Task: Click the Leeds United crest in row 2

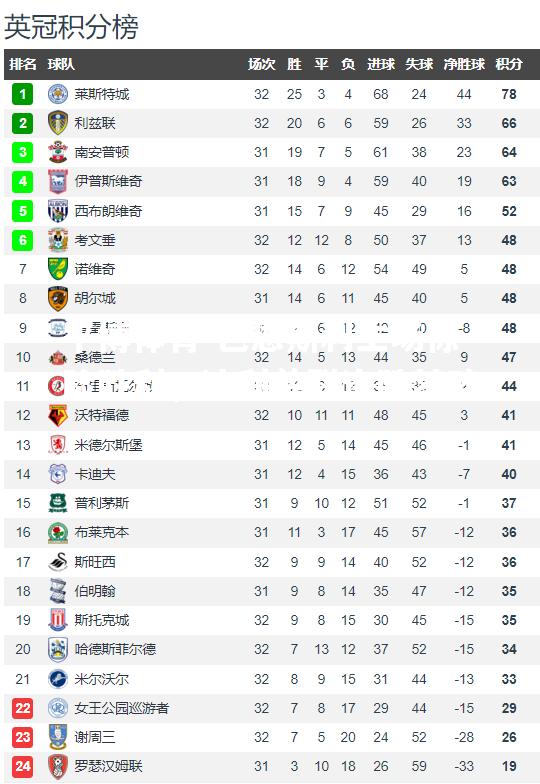Action: (58, 123)
